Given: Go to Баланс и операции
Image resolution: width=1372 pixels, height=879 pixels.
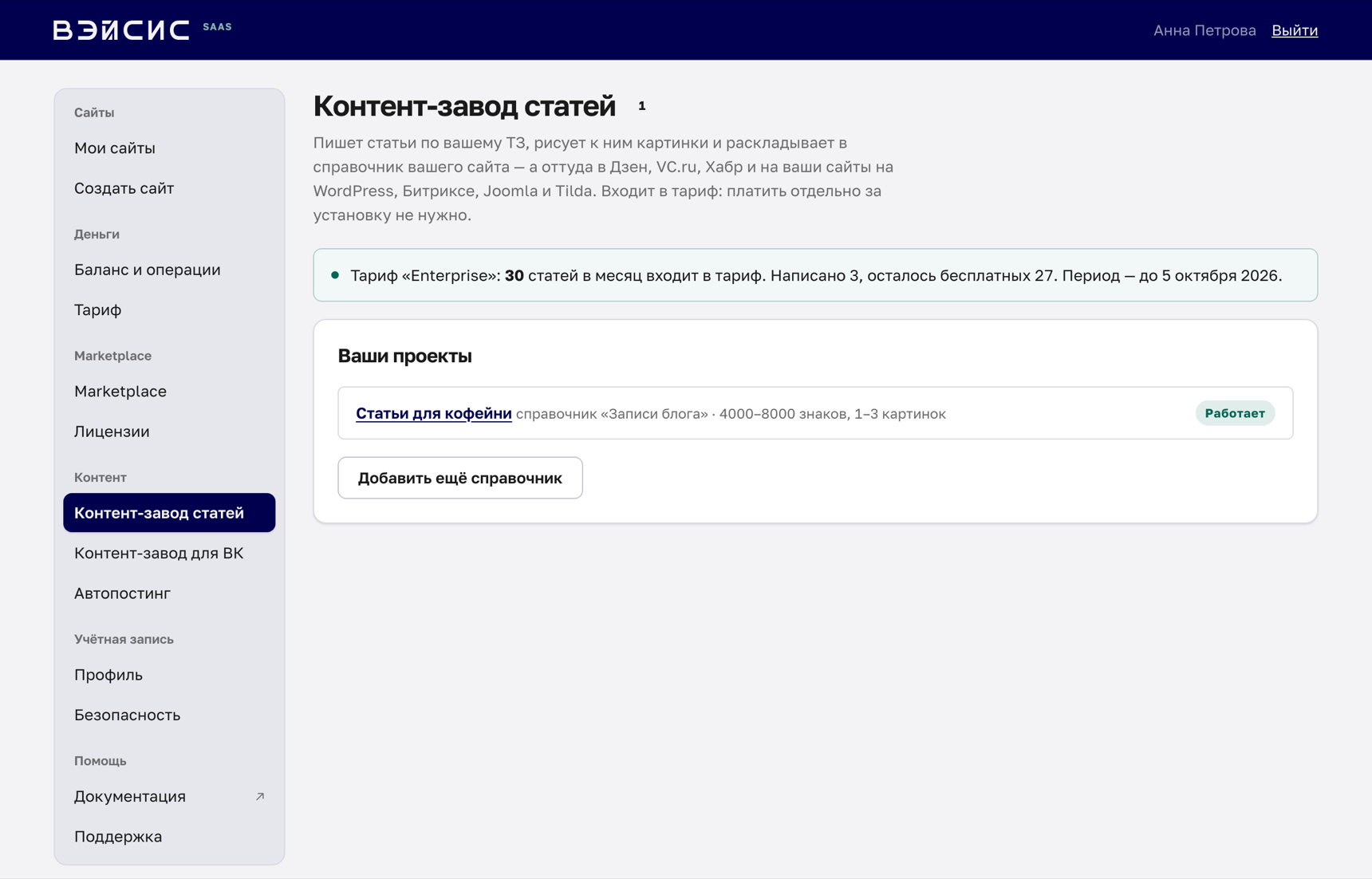Looking at the screenshot, I should click(x=169, y=270).
